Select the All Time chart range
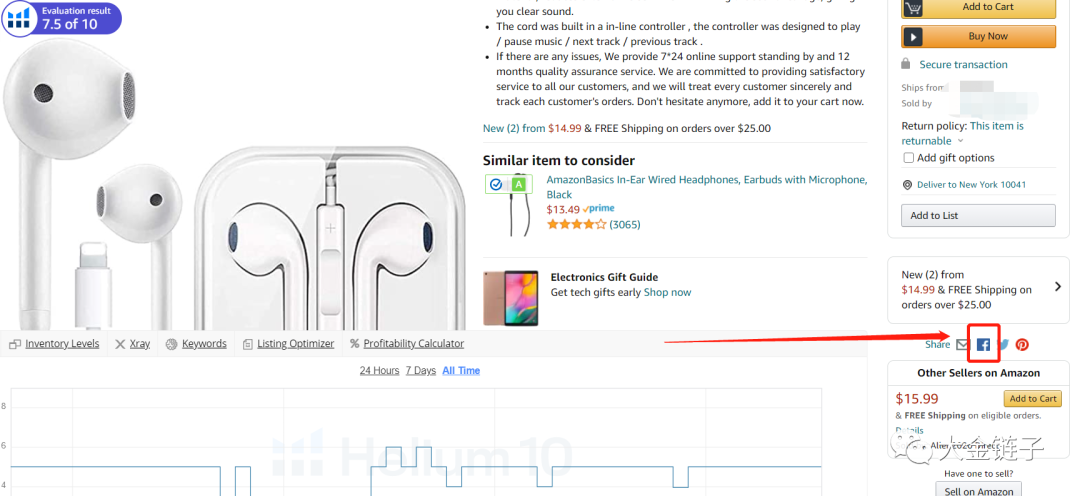The height and width of the screenshot is (496, 1080). pyautogui.click(x=461, y=371)
